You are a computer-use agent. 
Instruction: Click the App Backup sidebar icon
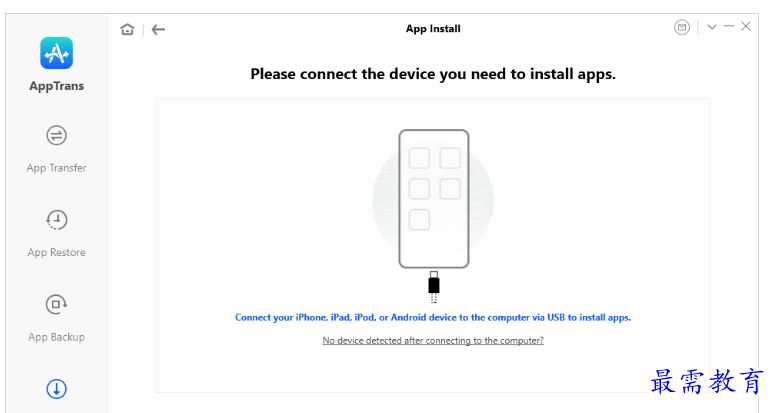click(x=56, y=304)
